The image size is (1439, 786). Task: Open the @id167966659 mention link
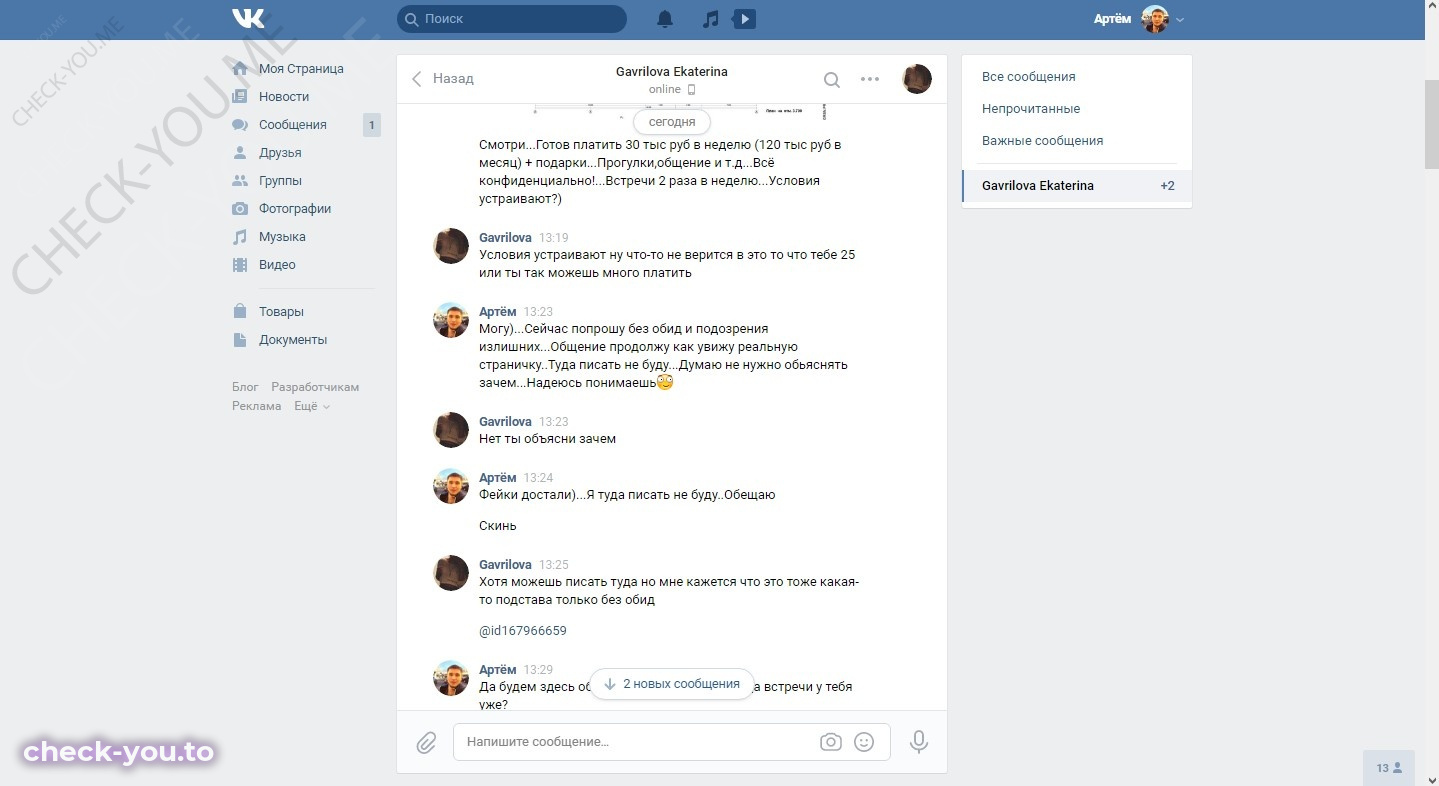pos(523,631)
